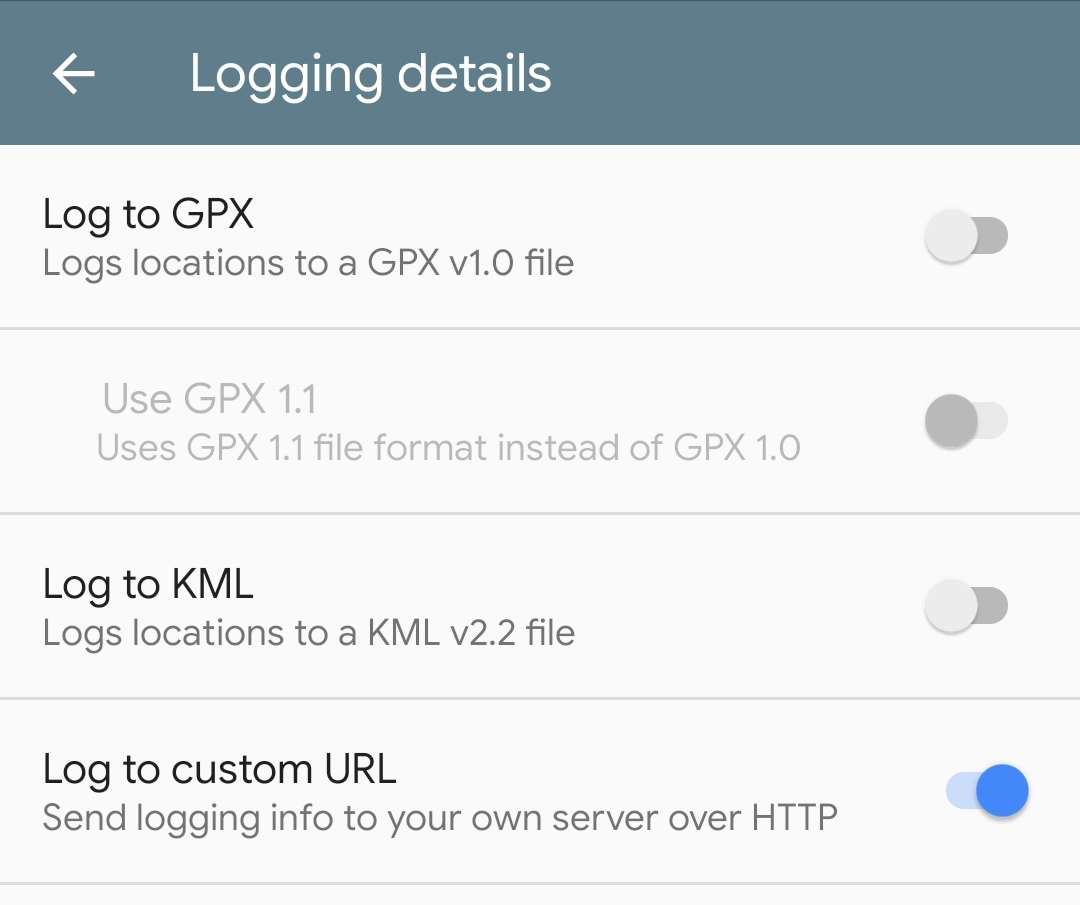Tap the back arrow icon
Screen dimensions: 1080x905
coord(74,74)
